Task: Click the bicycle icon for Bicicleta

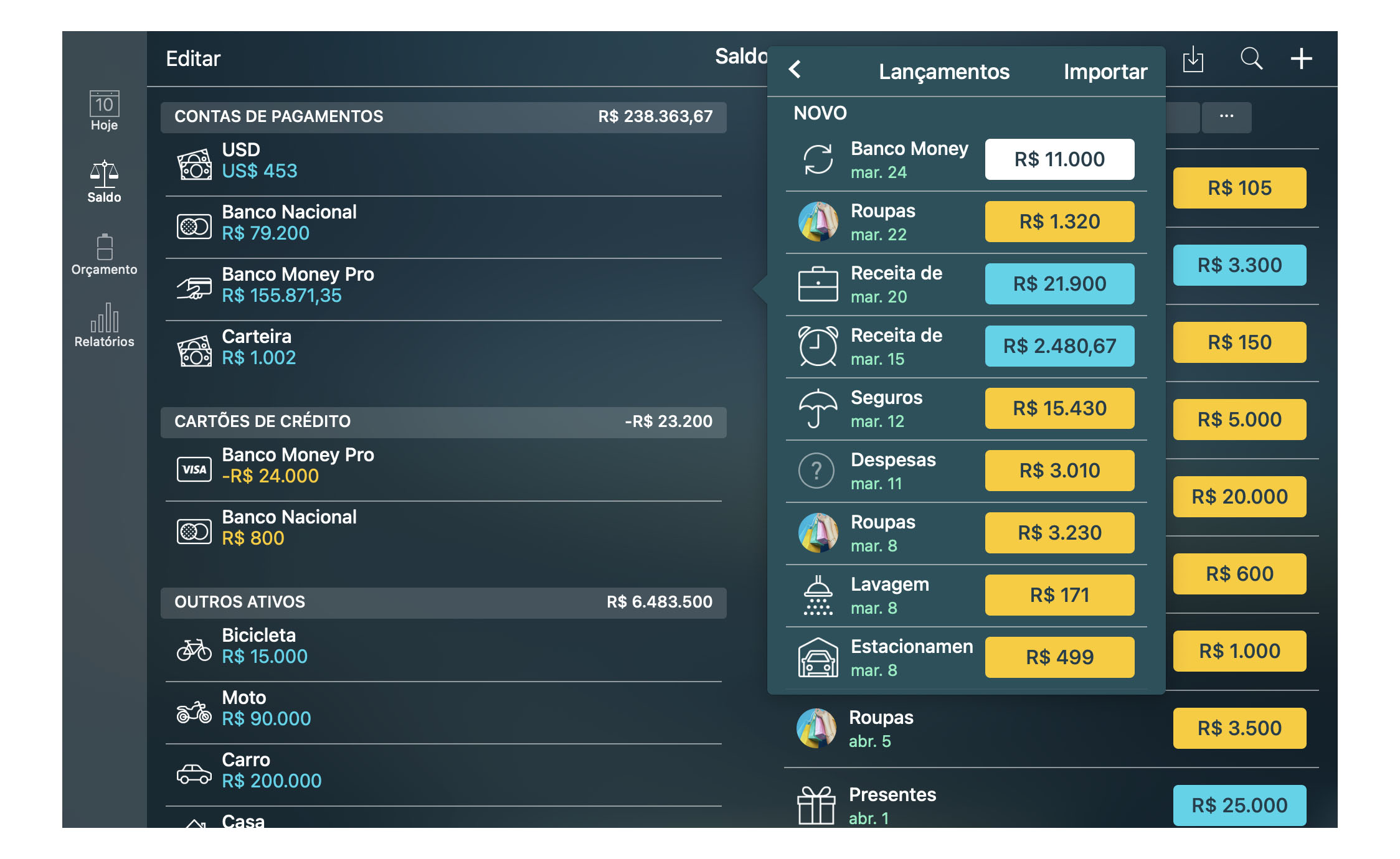Action: click(194, 650)
